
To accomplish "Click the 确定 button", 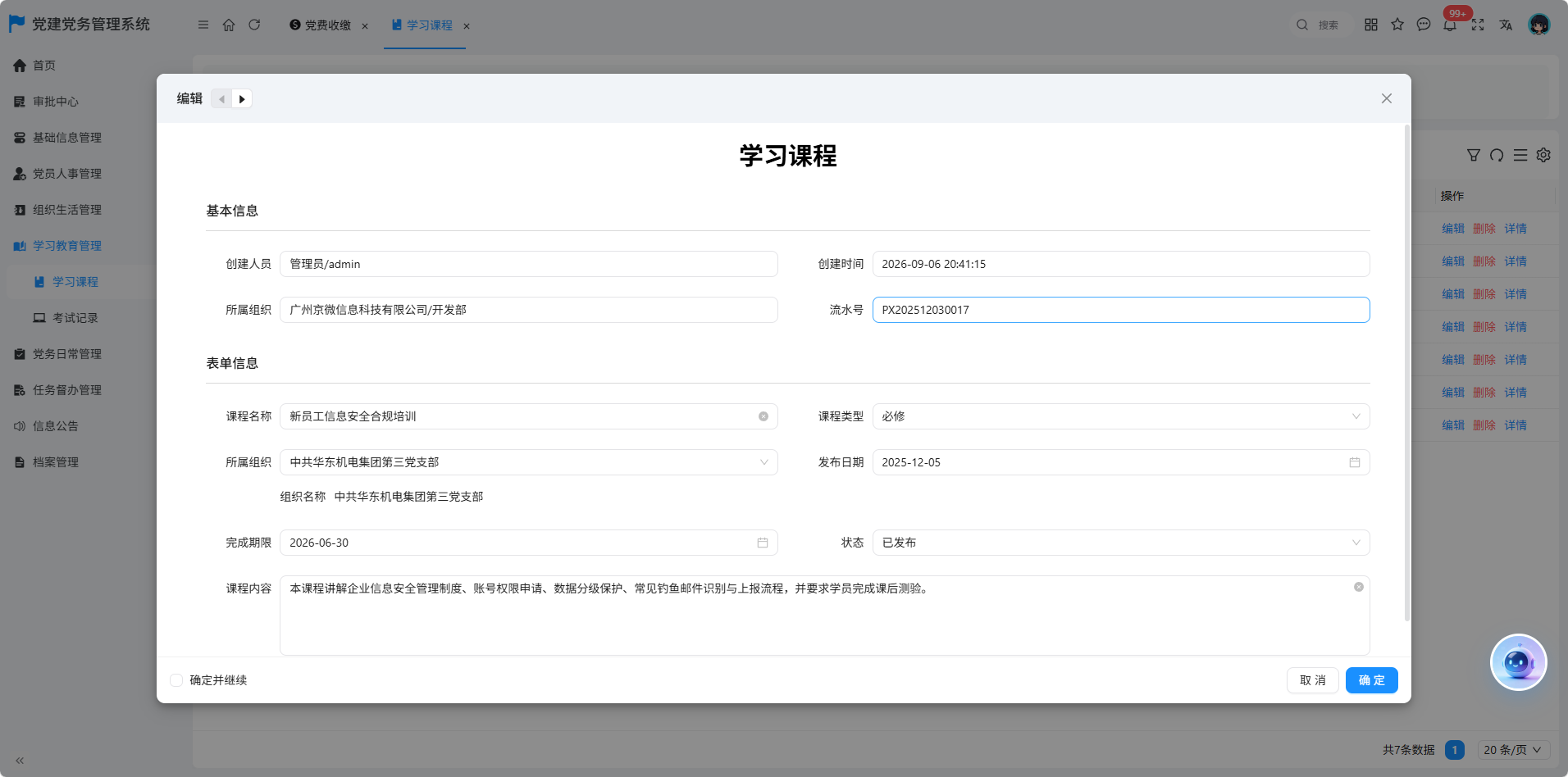I will (x=1372, y=680).
